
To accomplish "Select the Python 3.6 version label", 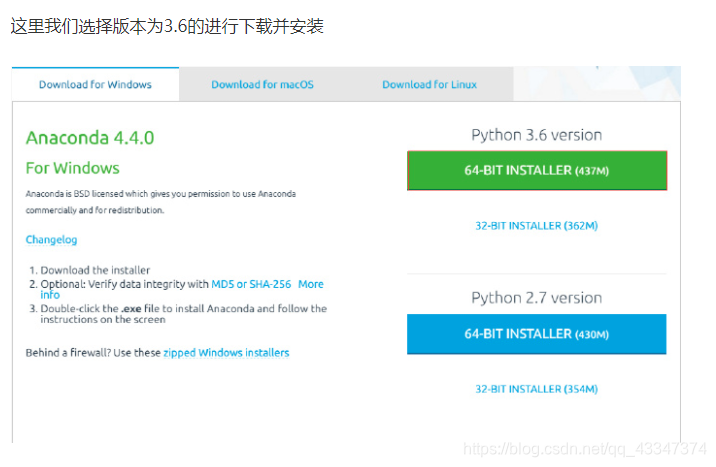I will coord(537,135).
